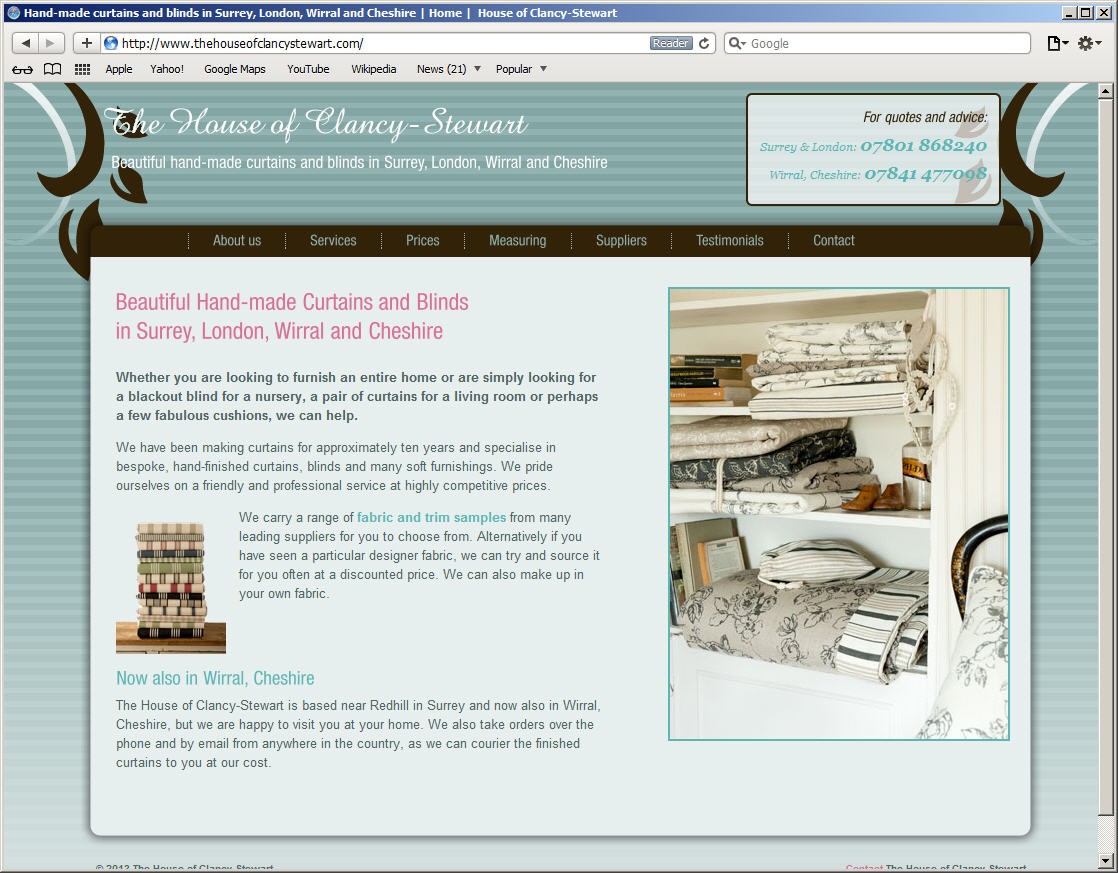Image resolution: width=1118 pixels, height=873 pixels.
Task: Open the YouTube bookmark
Action: pos(308,69)
